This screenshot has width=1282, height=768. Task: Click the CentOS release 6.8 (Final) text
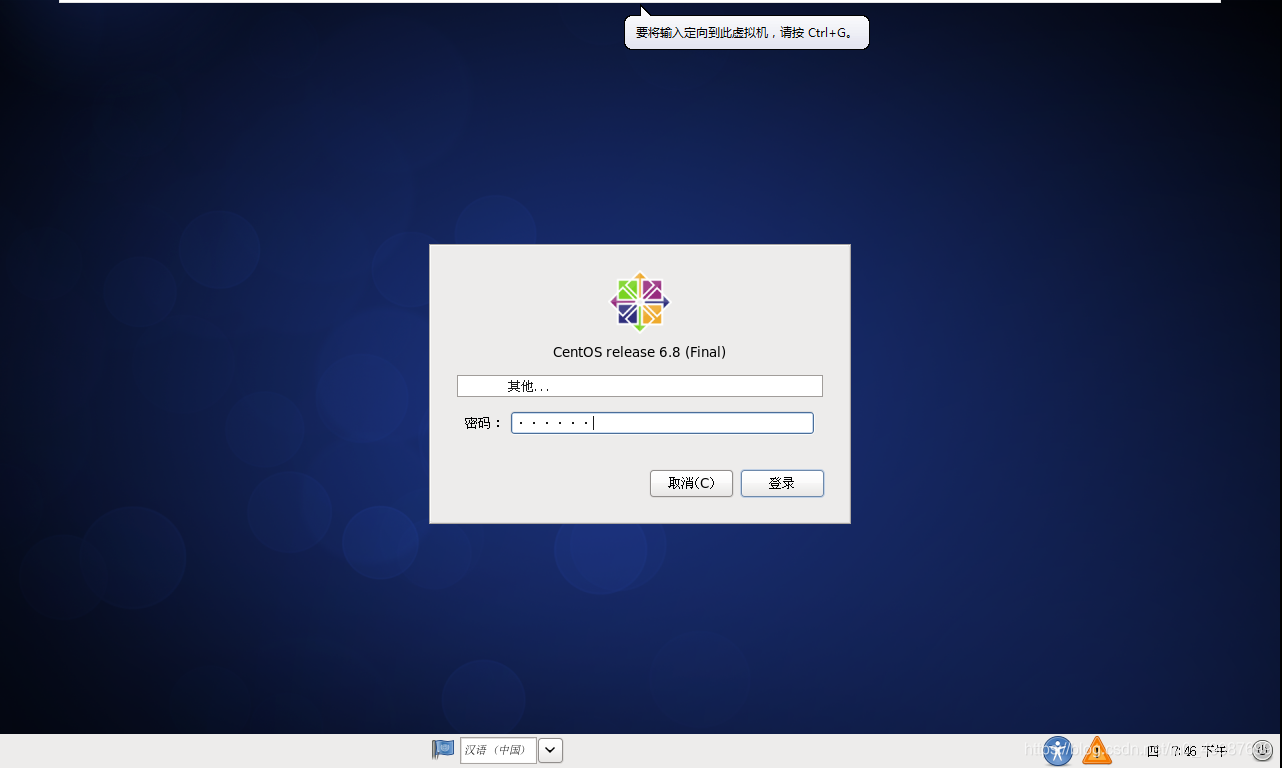pyautogui.click(x=640, y=352)
